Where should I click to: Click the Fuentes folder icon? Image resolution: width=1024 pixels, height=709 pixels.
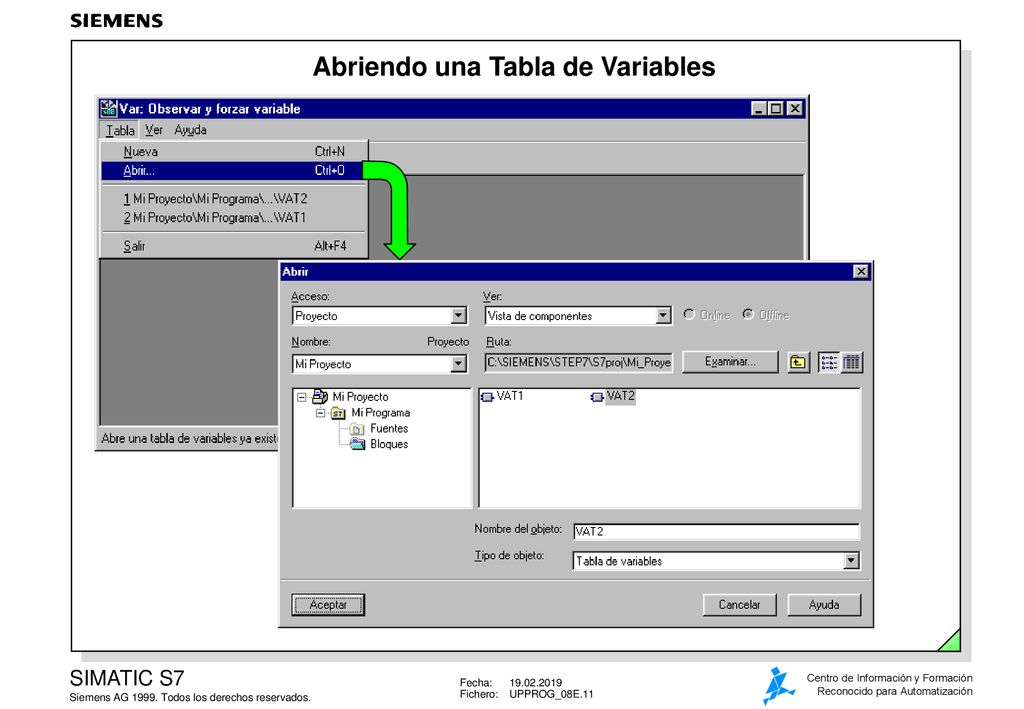357,429
